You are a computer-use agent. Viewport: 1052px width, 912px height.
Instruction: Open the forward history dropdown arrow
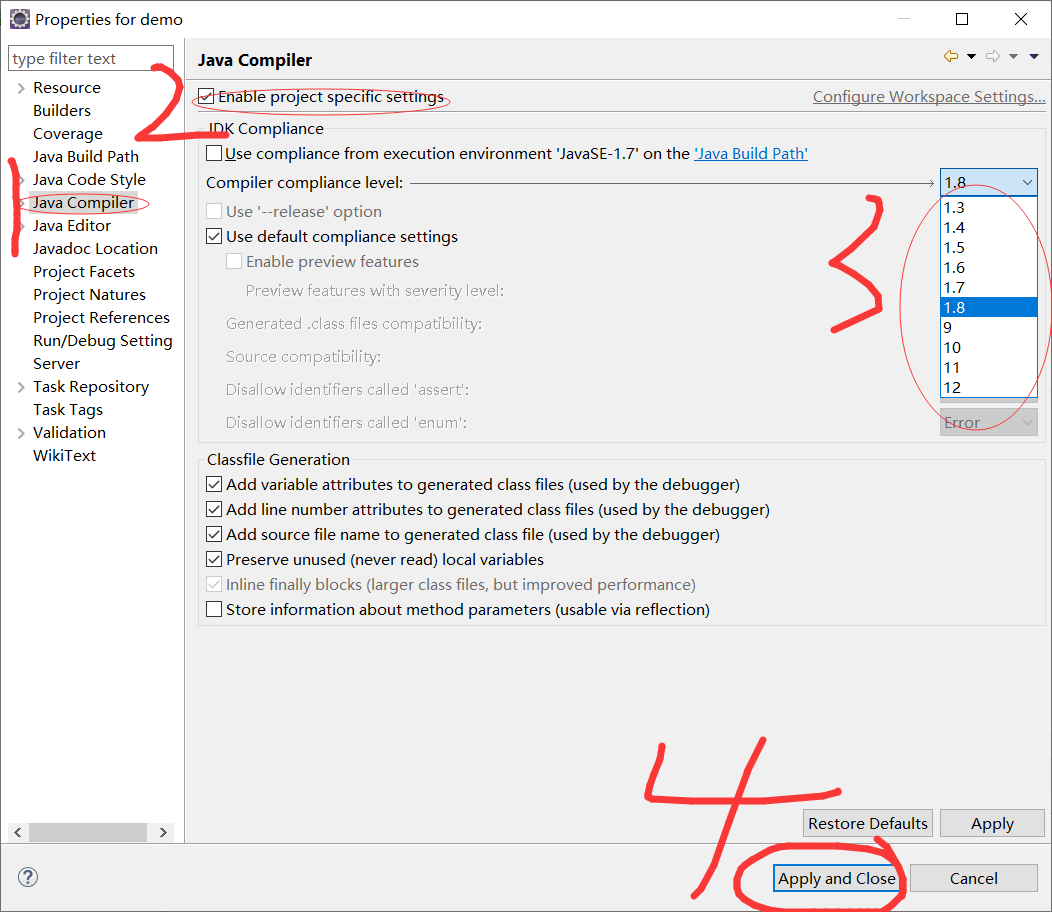(x=1014, y=56)
